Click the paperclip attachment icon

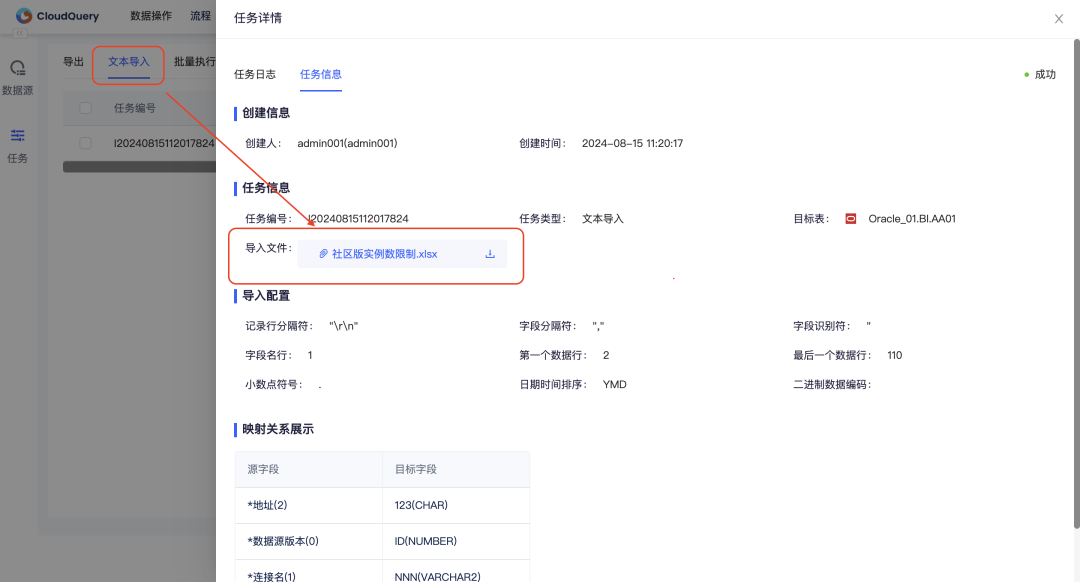(x=323, y=253)
